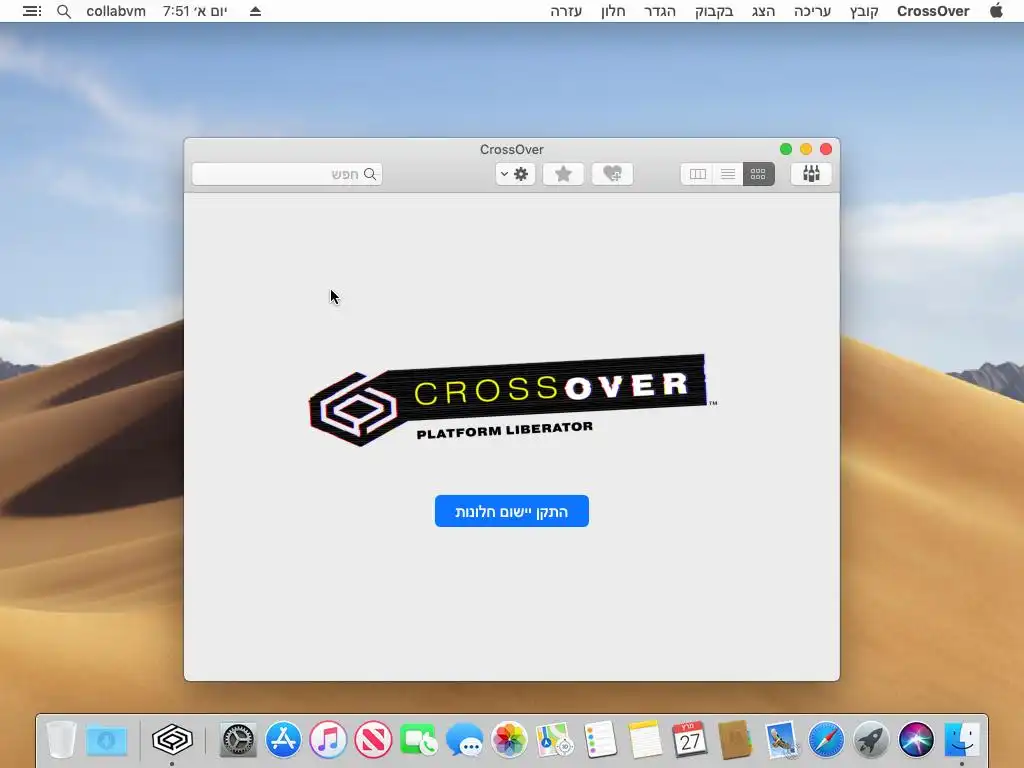Close the CrossOver window
Image resolution: width=1024 pixels, height=768 pixels.
[825, 149]
